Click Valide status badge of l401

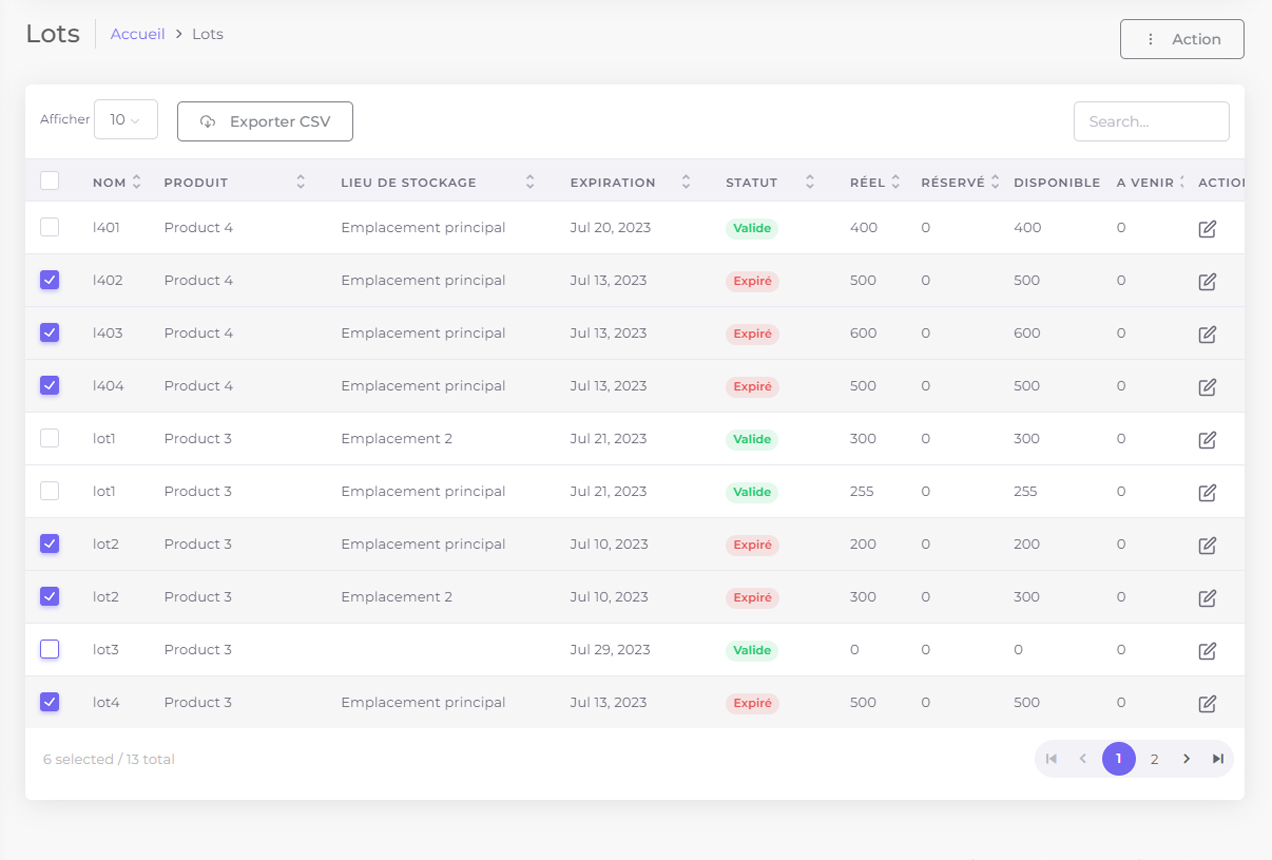click(x=752, y=228)
